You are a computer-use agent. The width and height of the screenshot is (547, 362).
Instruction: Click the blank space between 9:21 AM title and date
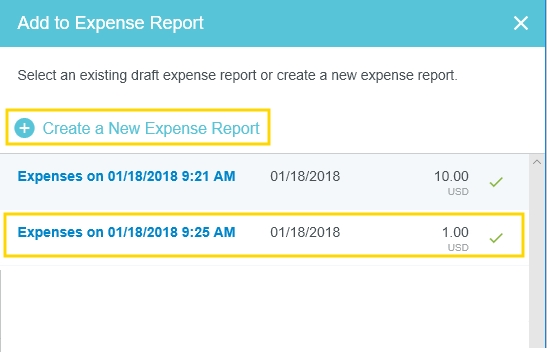(253, 176)
